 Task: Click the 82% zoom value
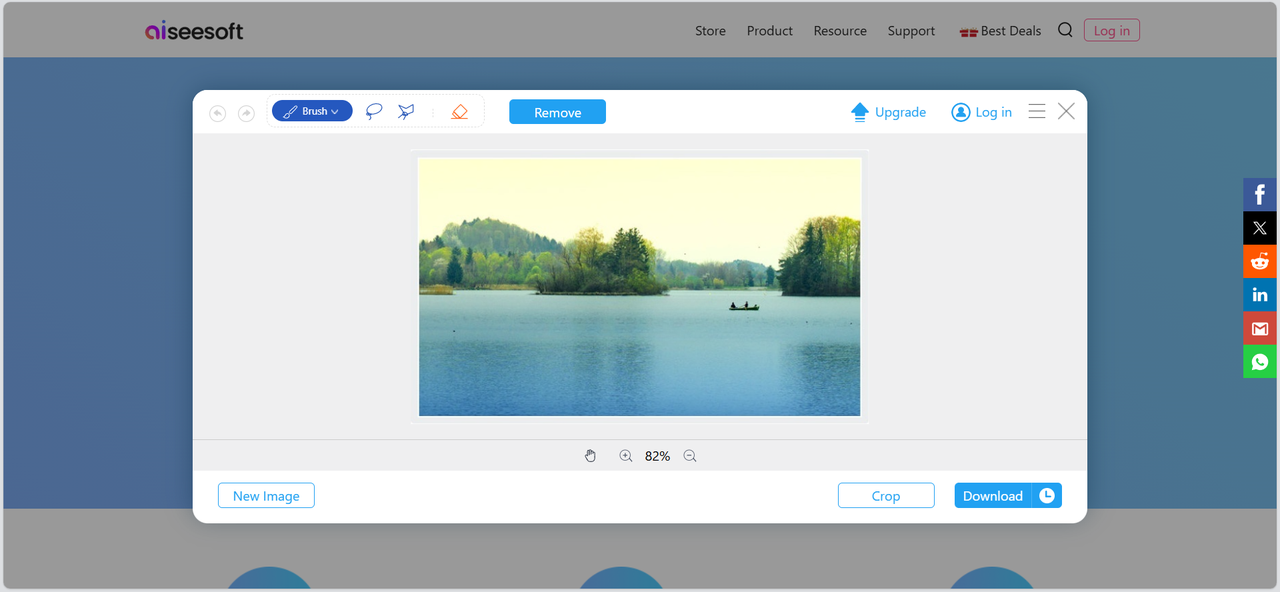(657, 456)
